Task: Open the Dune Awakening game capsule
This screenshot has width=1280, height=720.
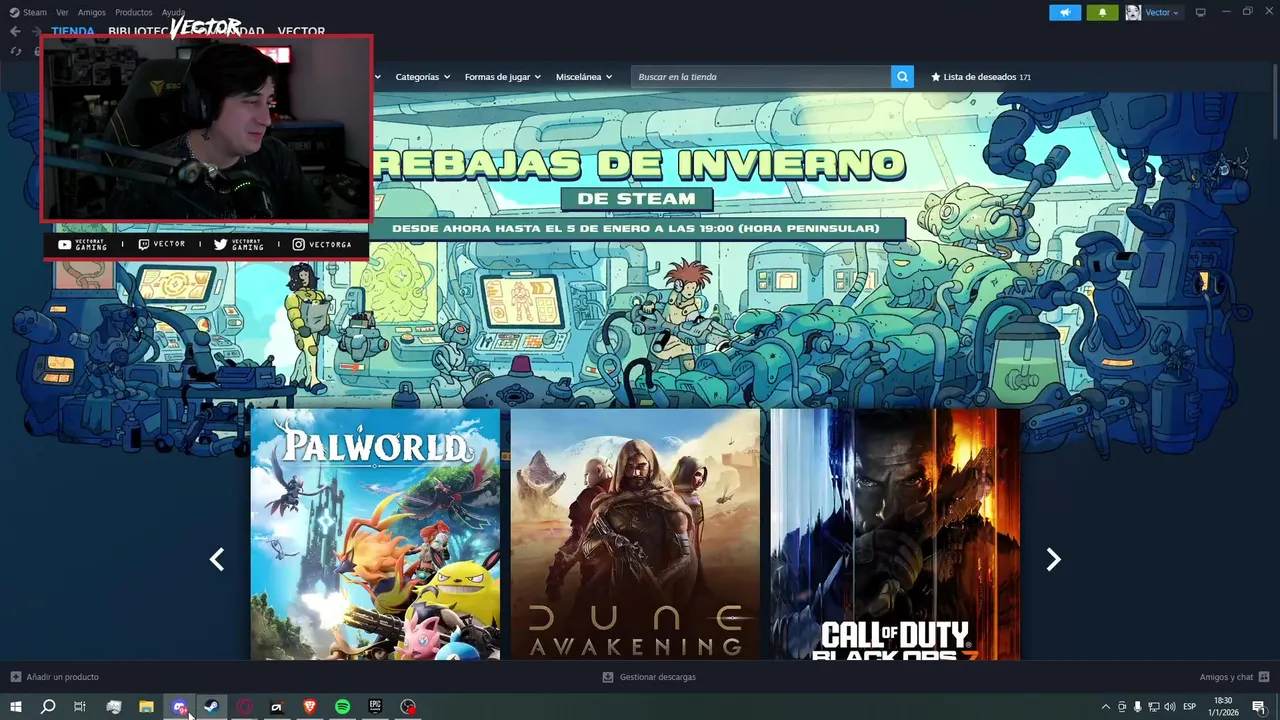Action: tap(635, 534)
